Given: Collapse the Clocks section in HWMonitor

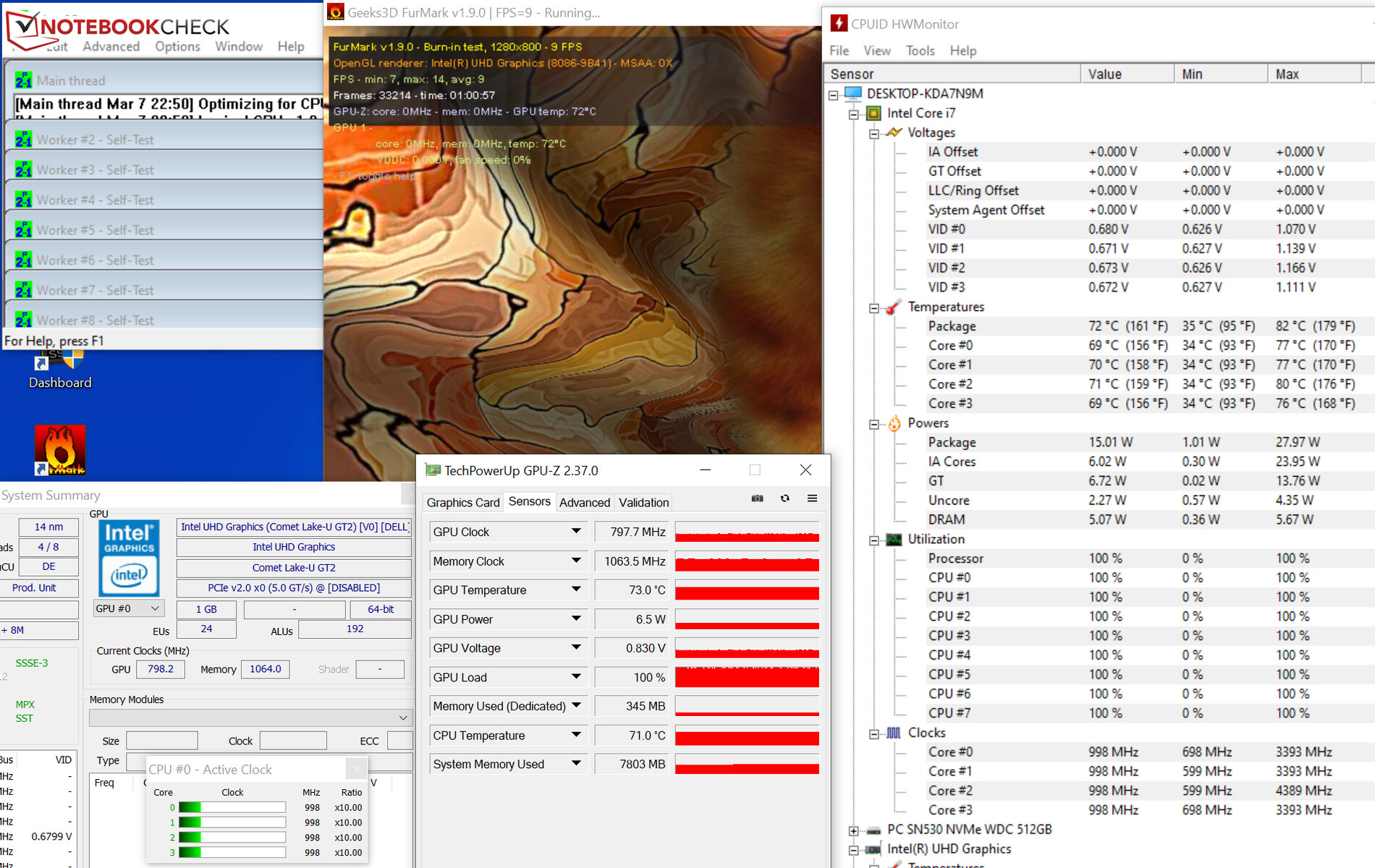Looking at the screenshot, I should (874, 733).
